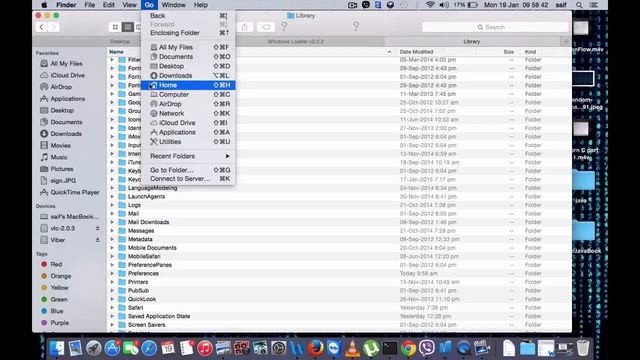Open Wi-Fi status in menu bar
Screen dimensions: 640x360
tap(430, 5)
